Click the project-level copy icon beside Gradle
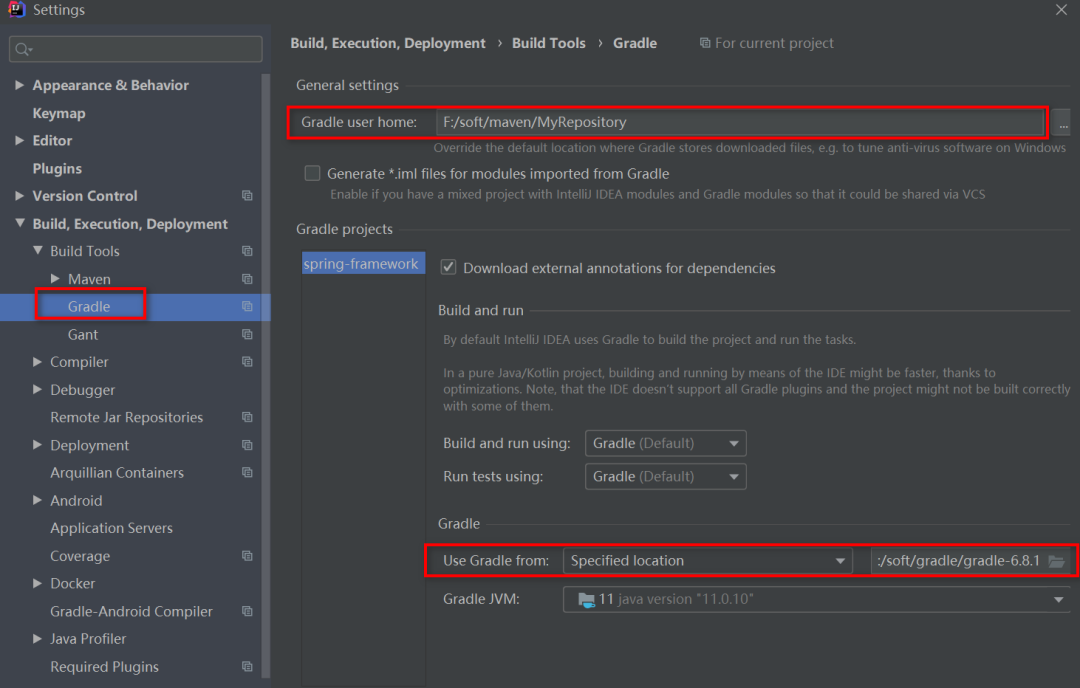 247,306
